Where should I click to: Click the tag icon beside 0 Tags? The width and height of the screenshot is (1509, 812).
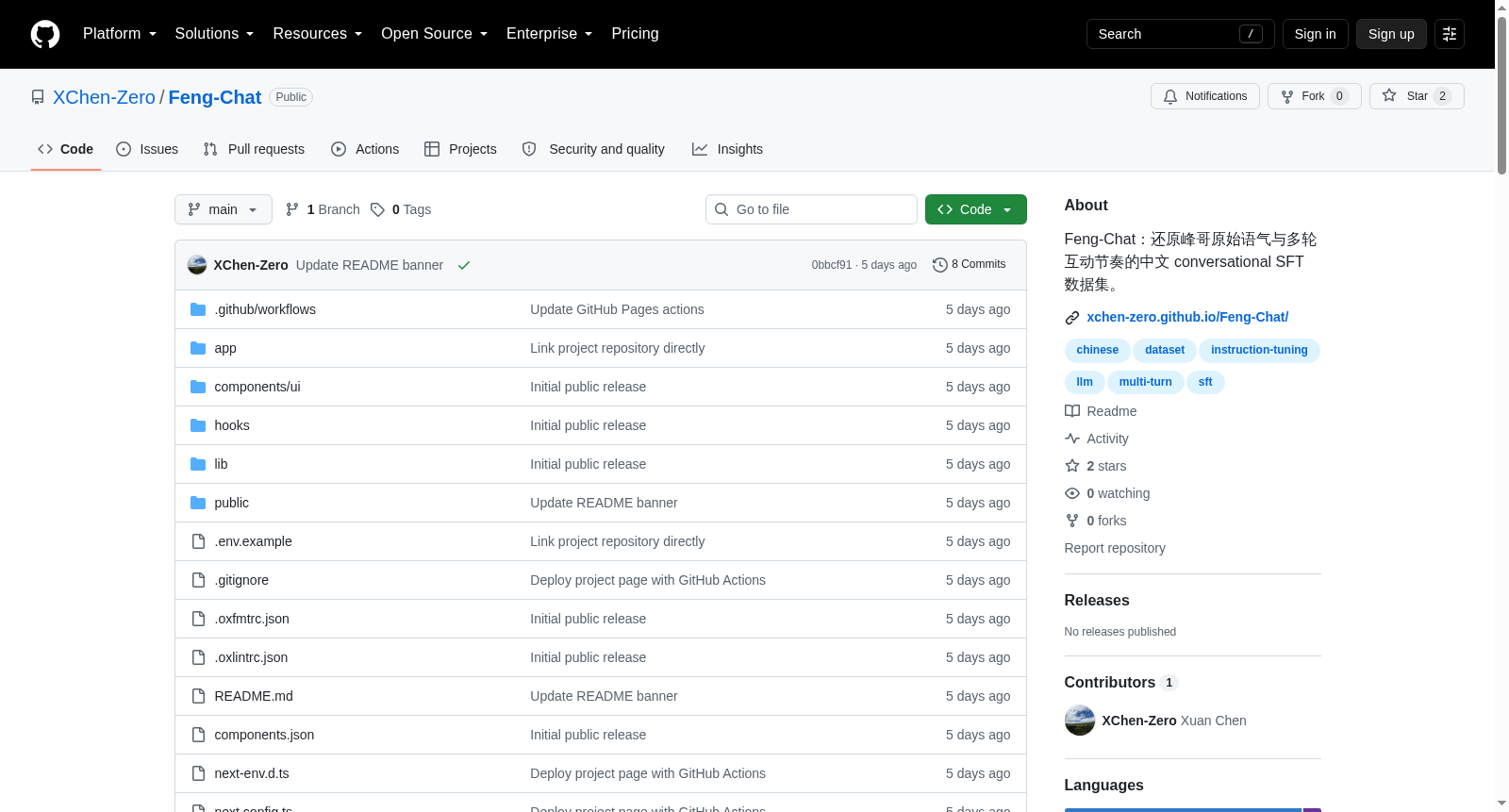coord(377,209)
